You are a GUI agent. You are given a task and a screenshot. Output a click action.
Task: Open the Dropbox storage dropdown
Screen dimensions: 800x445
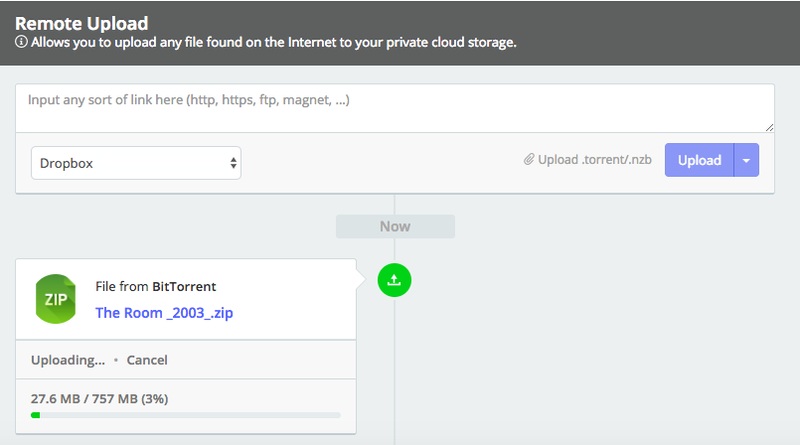135,162
